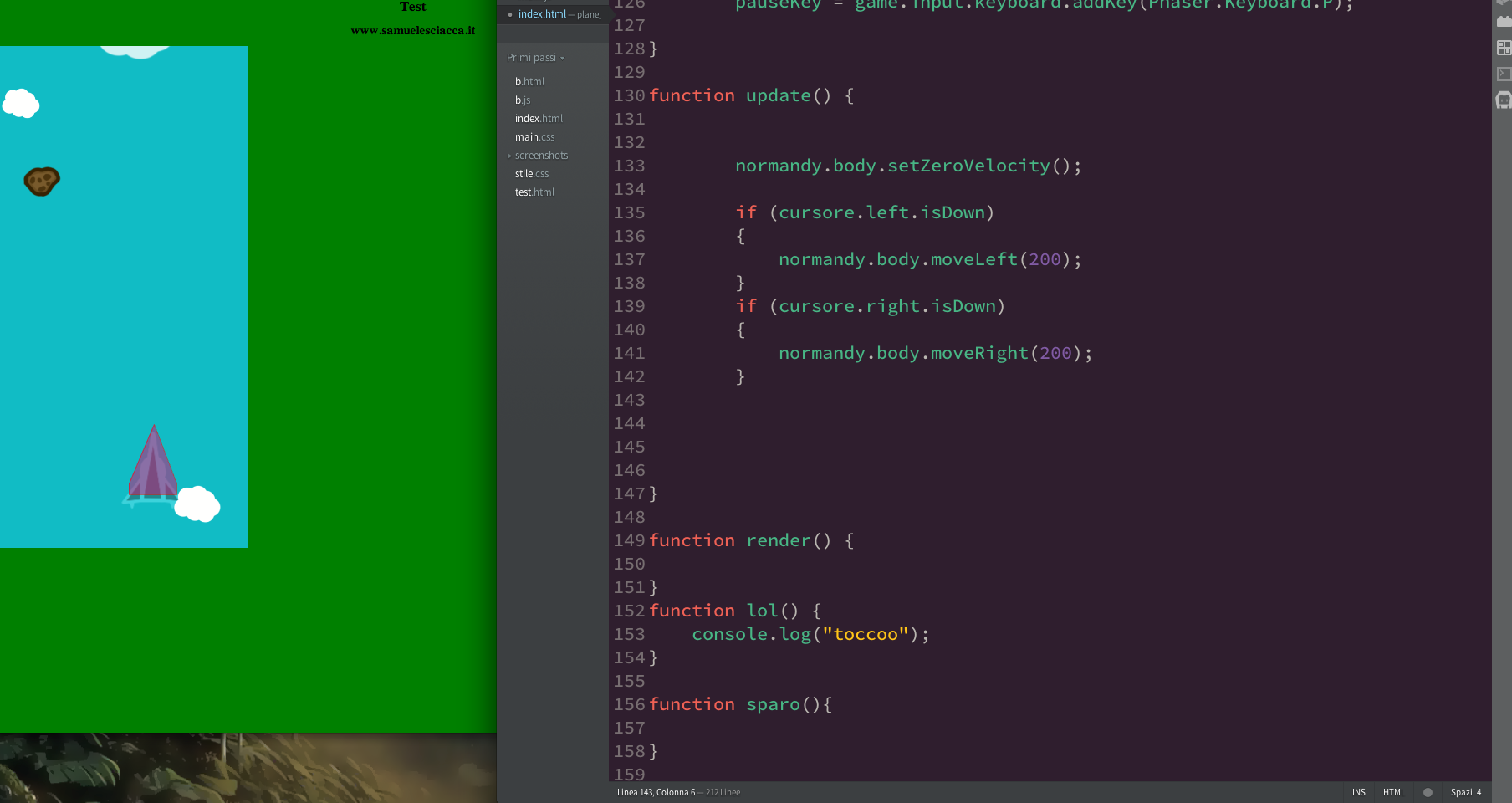
Task: Click the cursor position 'Linea 143, Colonna 6'
Action: click(x=656, y=792)
